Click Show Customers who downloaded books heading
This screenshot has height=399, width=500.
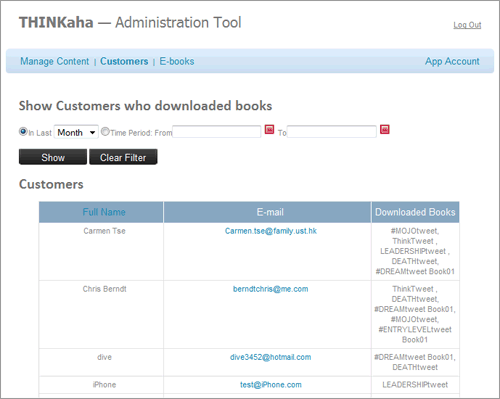pos(145,106)
